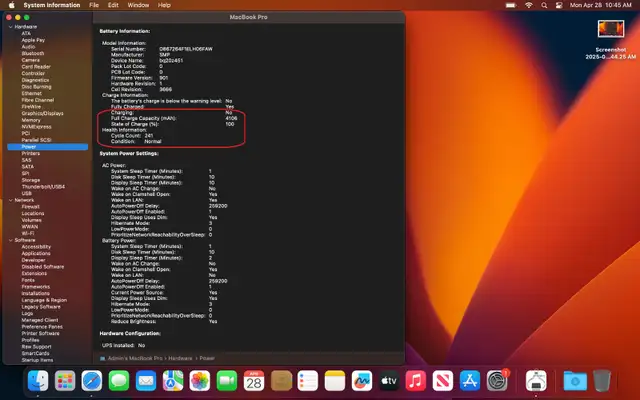The image size is (640, 400).
Task: Open Launchpad from the Dock
Action: [65, 381]
